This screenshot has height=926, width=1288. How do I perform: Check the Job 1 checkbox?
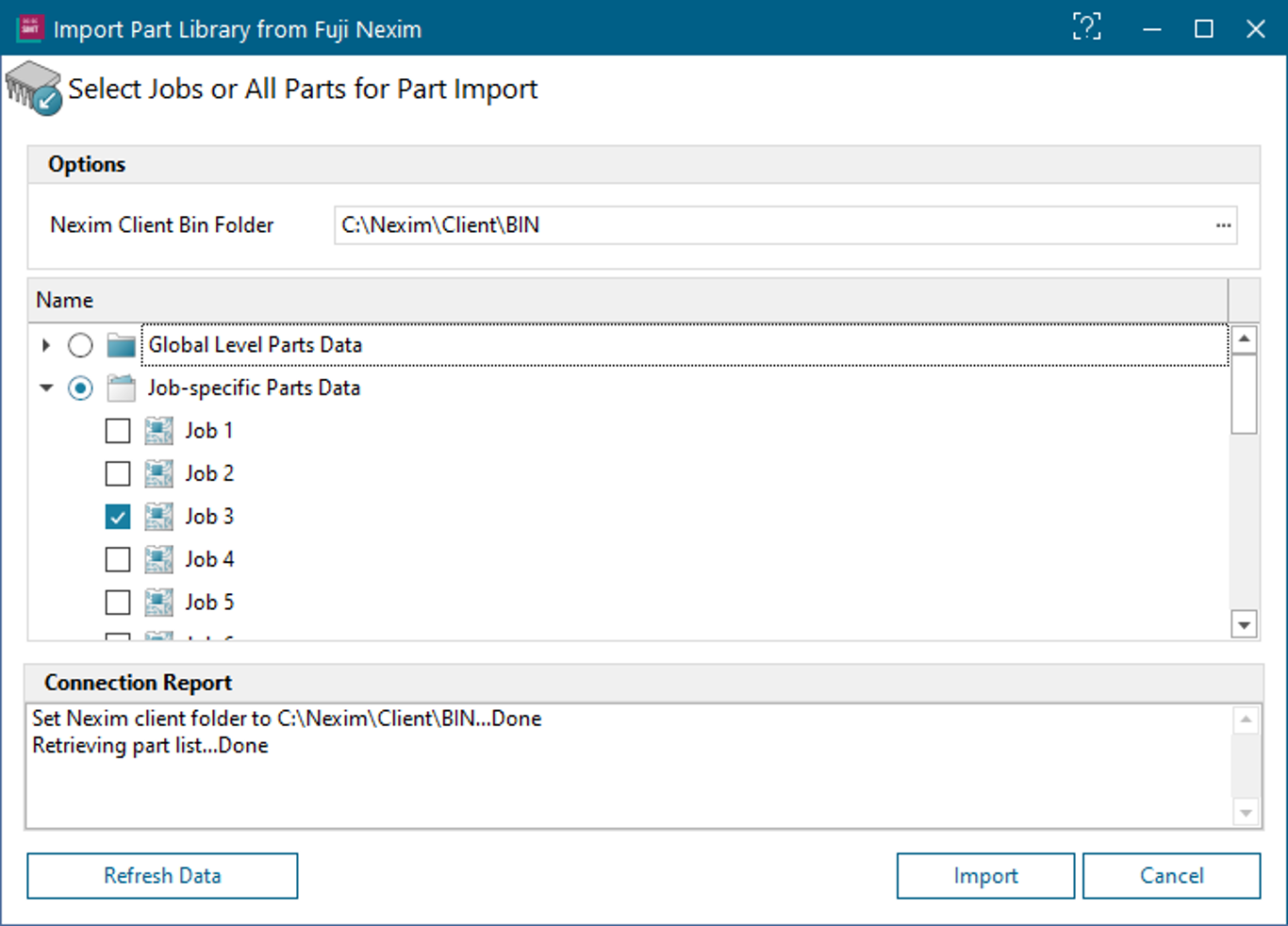coord(117,430)
